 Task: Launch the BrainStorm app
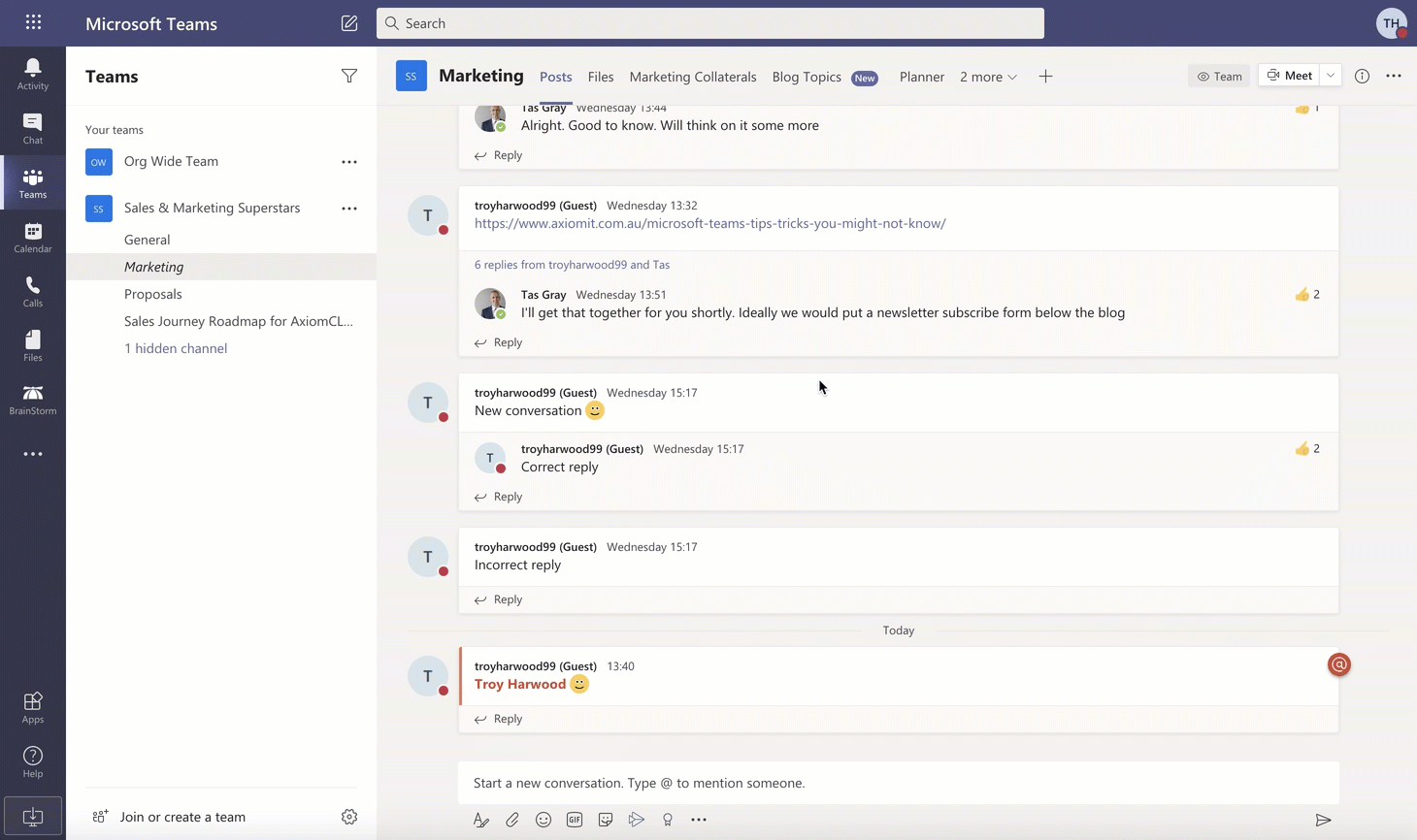33,400
